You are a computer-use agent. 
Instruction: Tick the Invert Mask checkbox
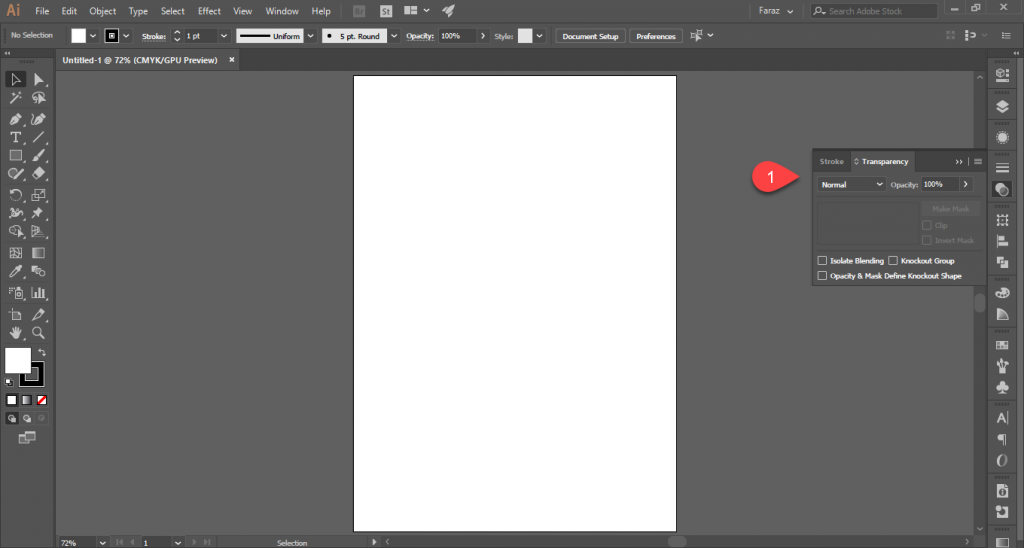(x=927, y=240)
